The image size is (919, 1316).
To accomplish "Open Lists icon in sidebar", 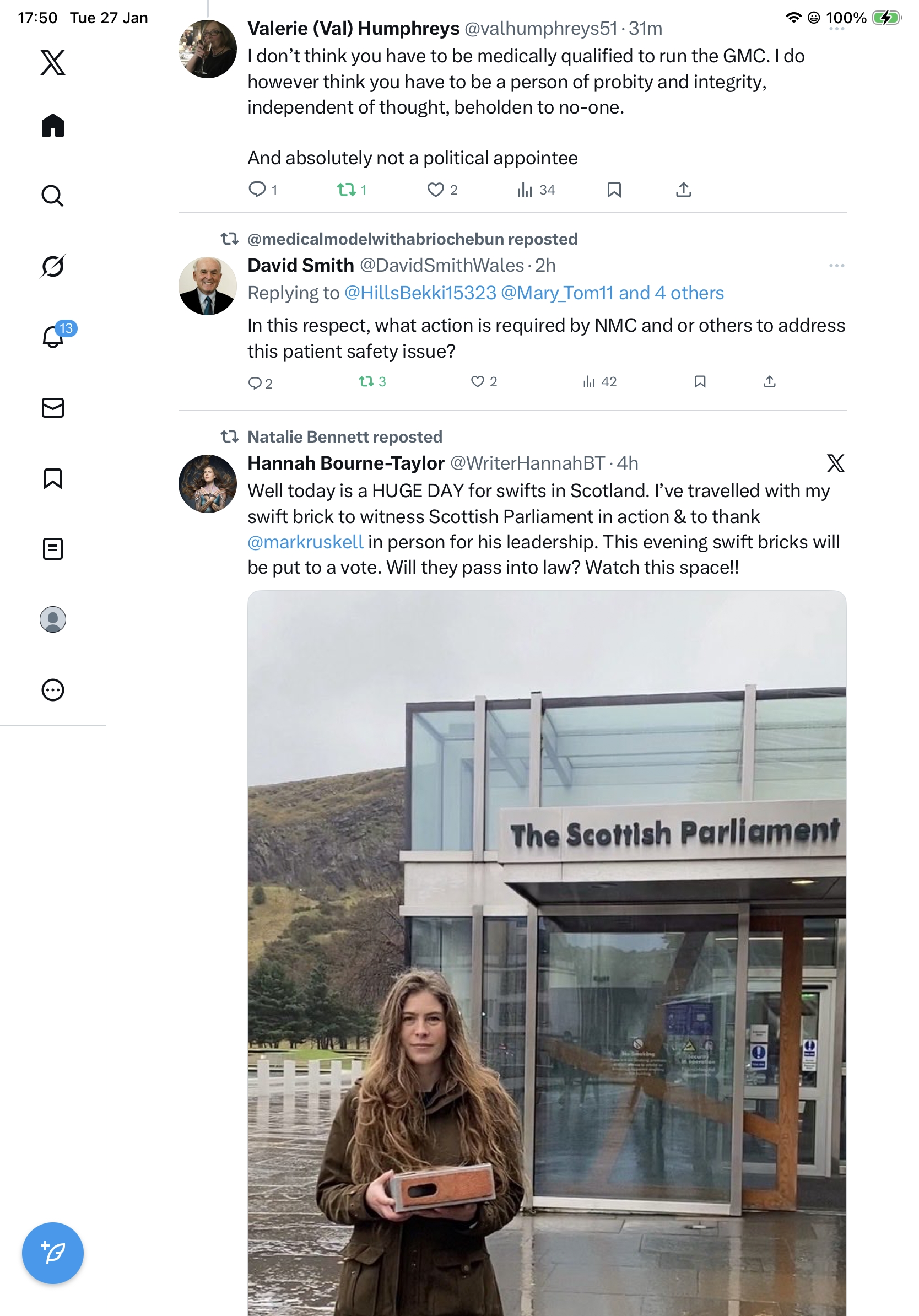I will point(53,548).
